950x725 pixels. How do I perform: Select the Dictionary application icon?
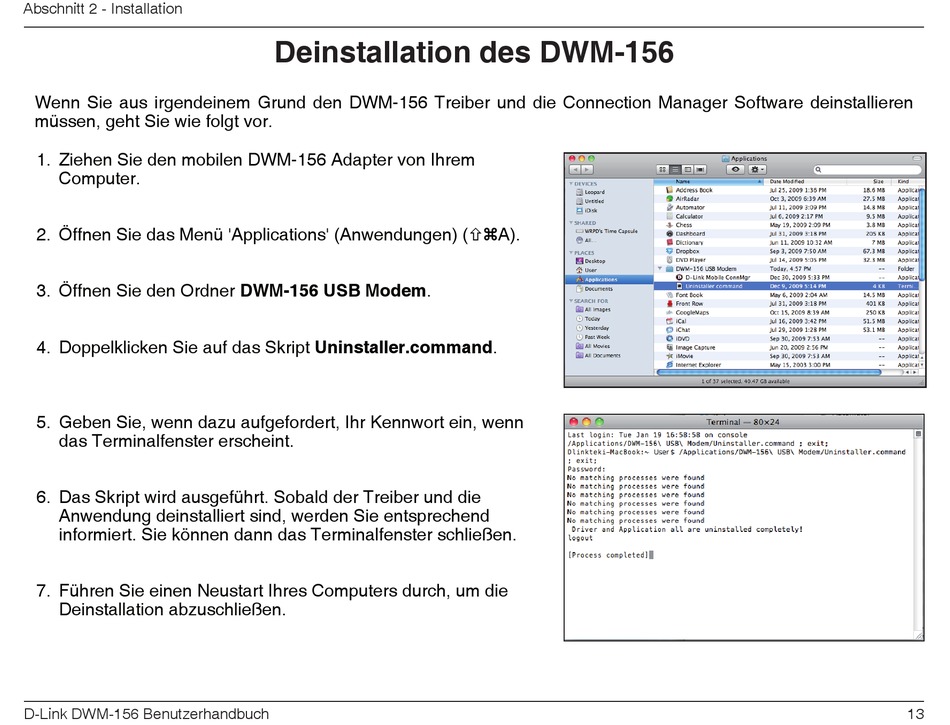click(x=669, y=242)
